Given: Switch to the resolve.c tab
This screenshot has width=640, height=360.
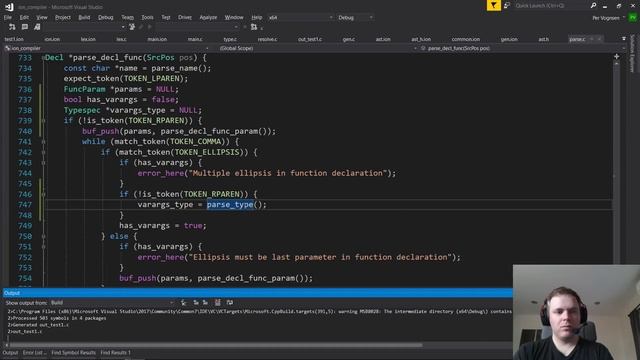Looking at the screenshot, I should point(267,39).
